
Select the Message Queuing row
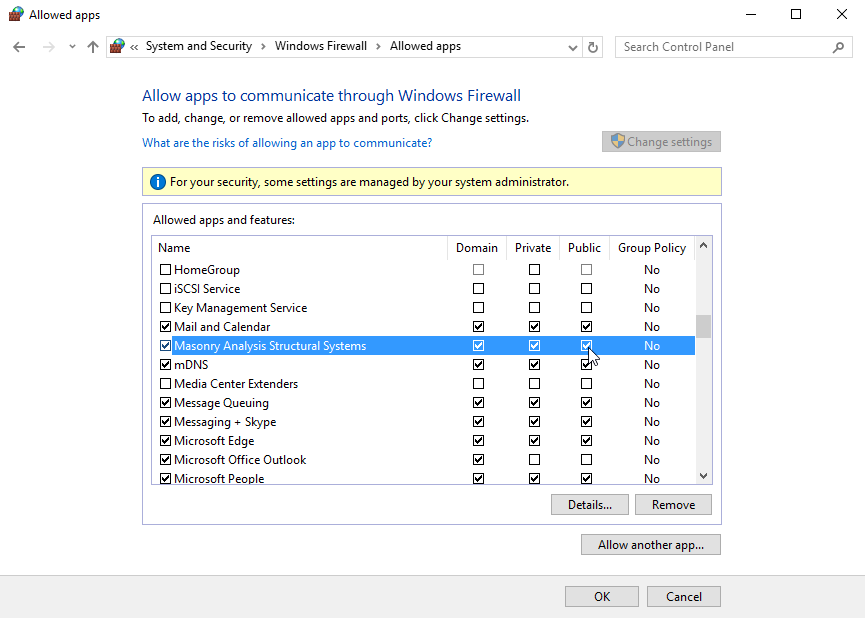coord(423,403)
